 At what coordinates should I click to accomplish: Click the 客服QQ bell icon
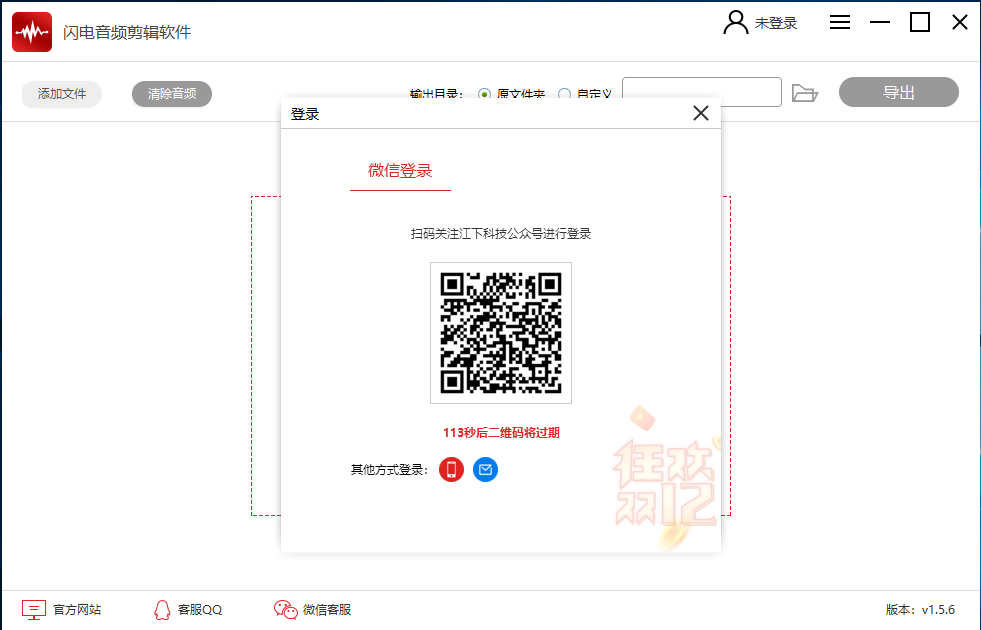(161, 608)
